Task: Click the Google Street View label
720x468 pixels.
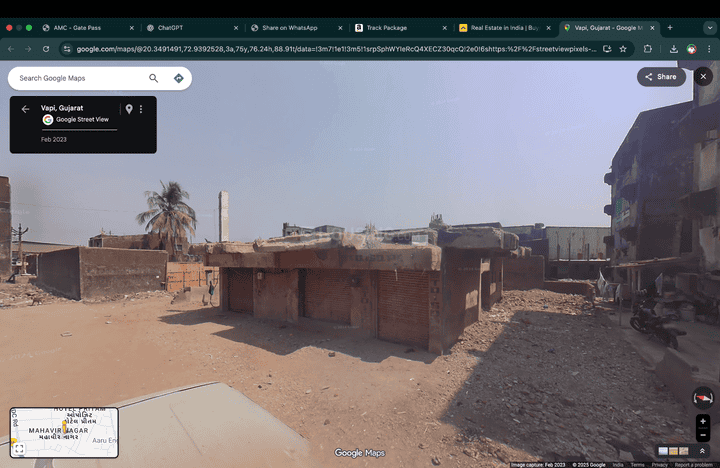Action: (x=82, y=119)
